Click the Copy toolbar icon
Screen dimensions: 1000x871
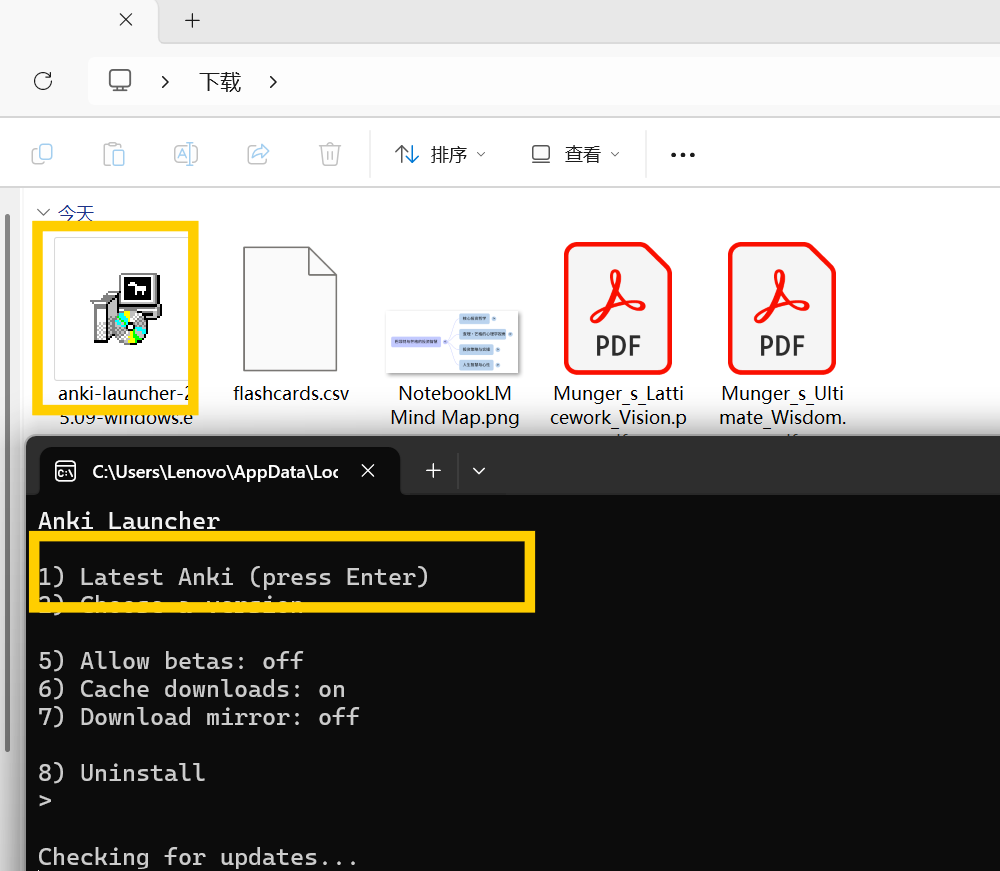coord(42,154)
